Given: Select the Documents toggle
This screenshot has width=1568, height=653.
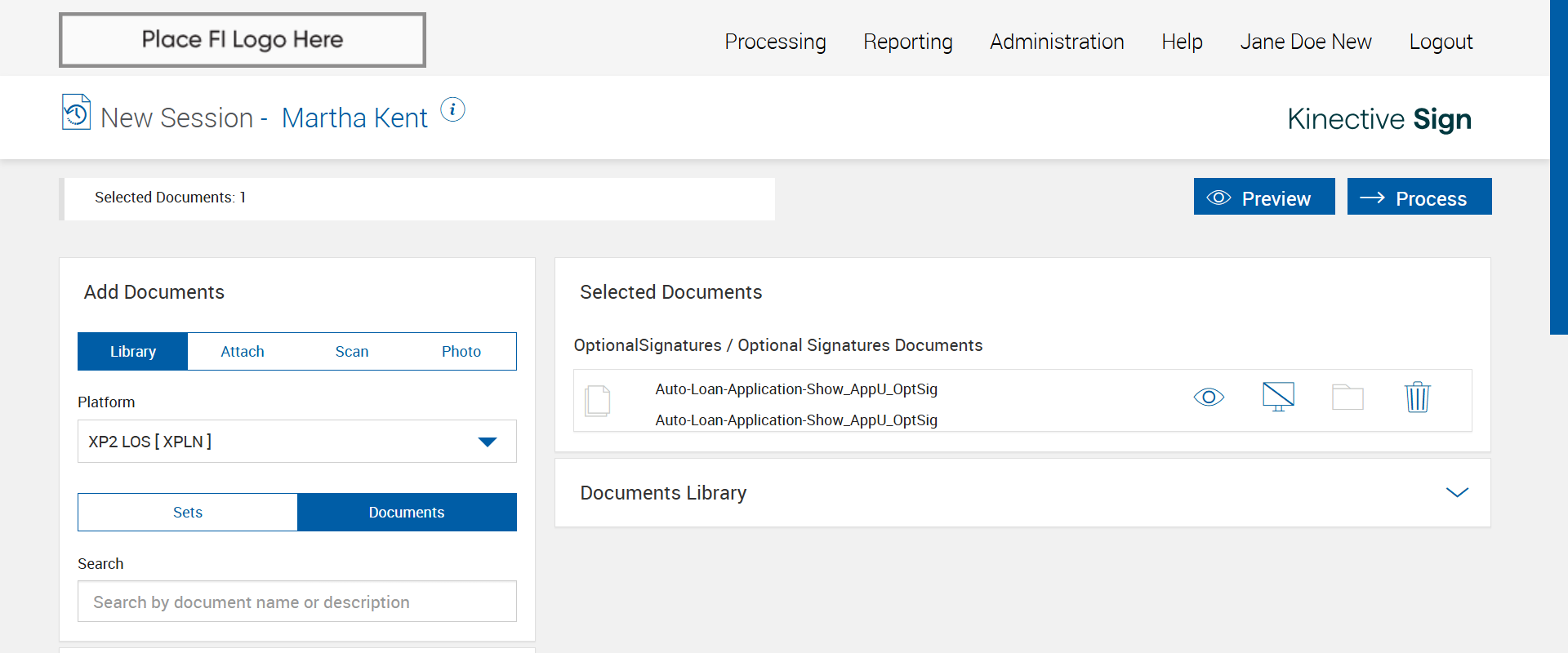Looking at the screenshot, I should point(407,513).
